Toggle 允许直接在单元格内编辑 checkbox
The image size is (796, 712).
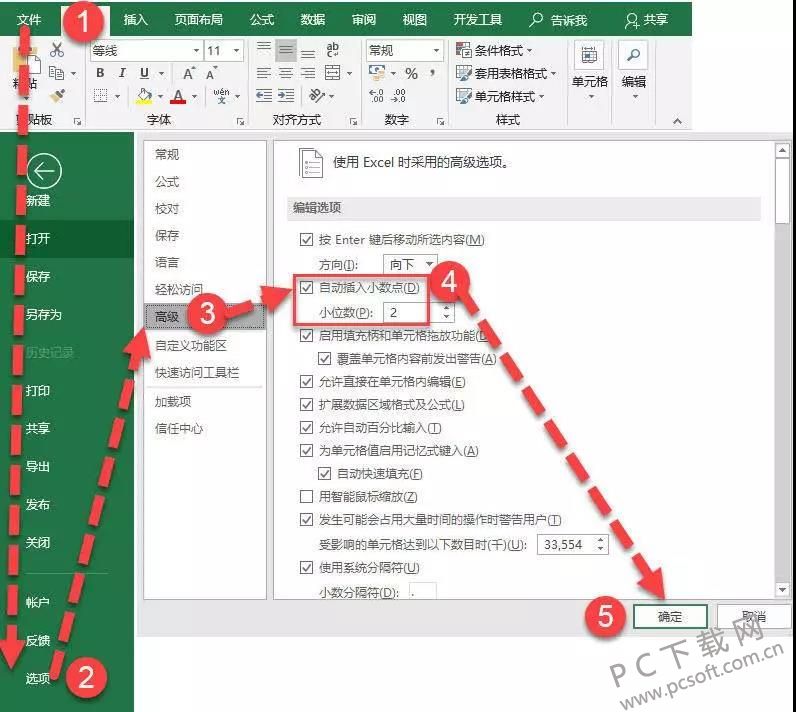coord(306,381)
